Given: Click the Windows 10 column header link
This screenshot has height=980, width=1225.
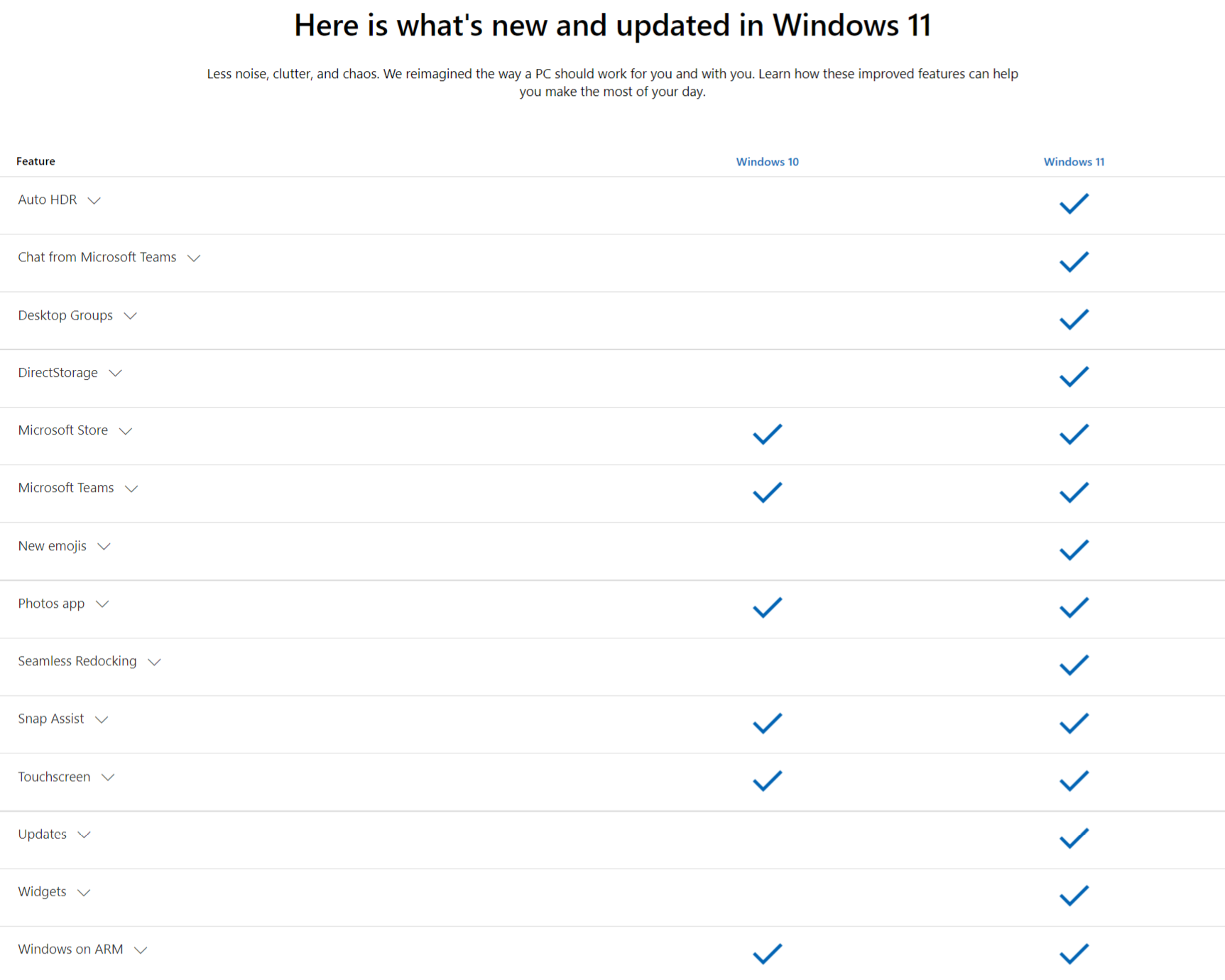Looking at the screenshot, I should (767, 162).
